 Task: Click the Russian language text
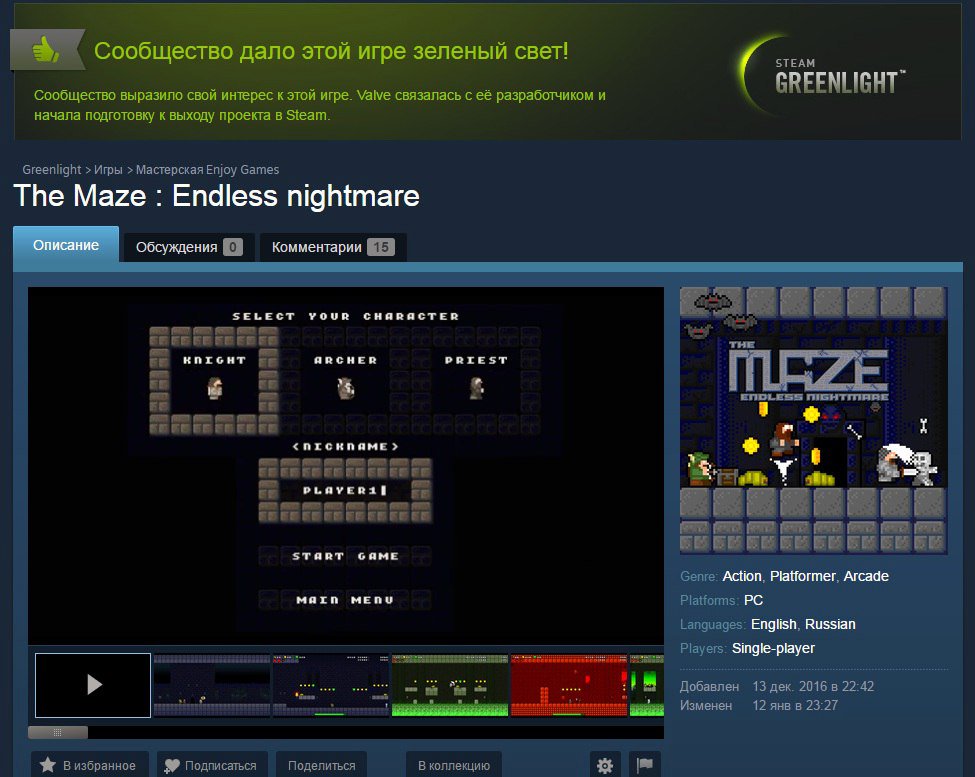pyautogui.click(x=830, y=624)
